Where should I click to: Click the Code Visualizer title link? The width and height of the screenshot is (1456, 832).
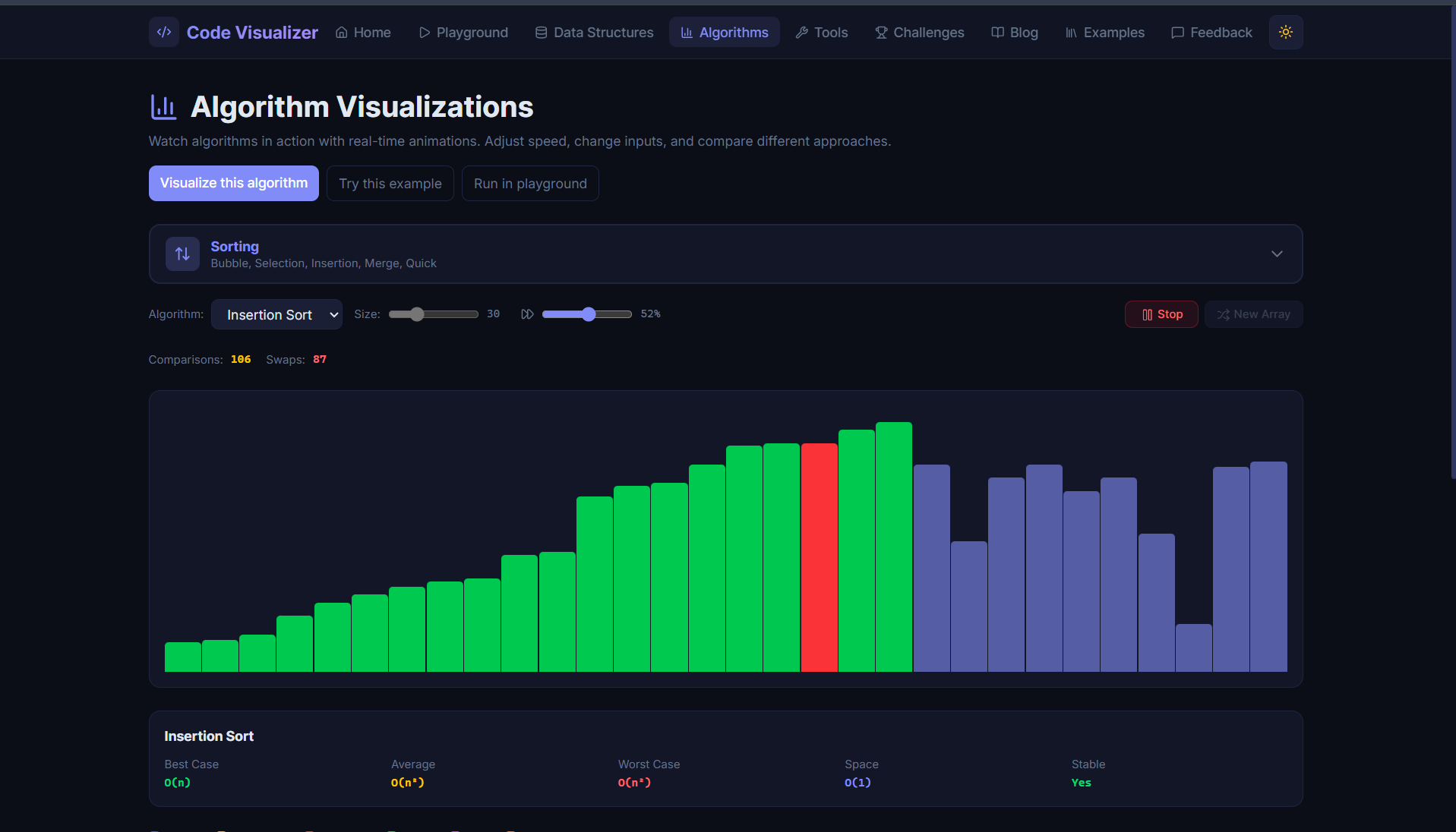(x=252, y=32)
